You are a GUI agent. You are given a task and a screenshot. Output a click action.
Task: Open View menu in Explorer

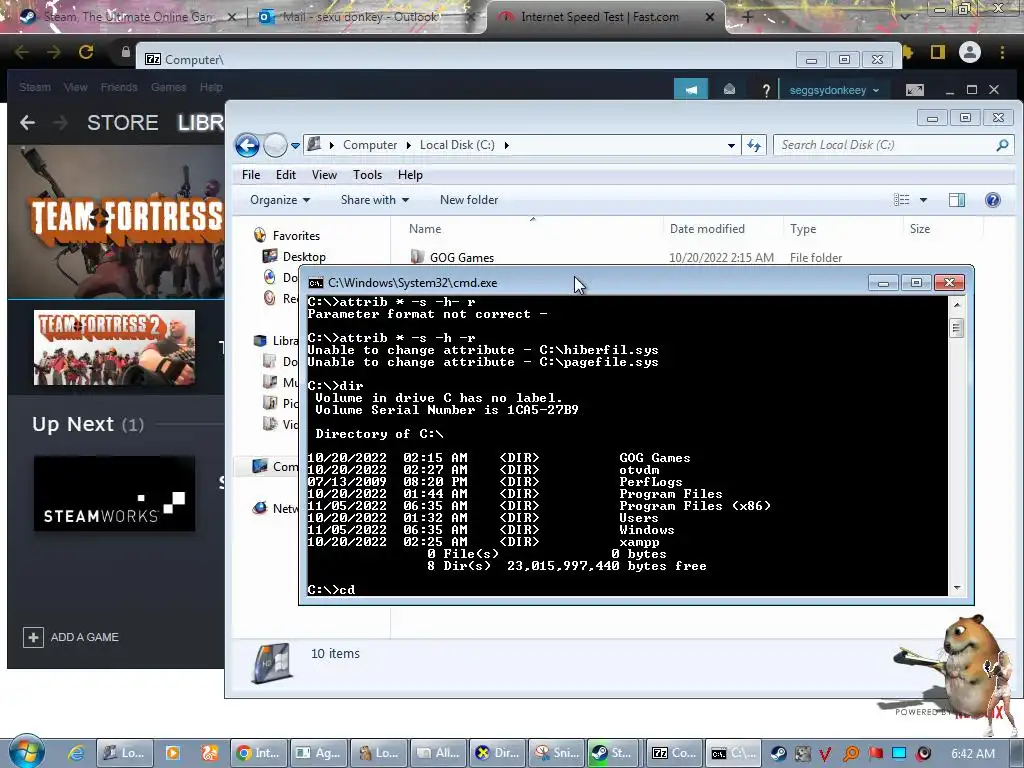tap(324, 174)
